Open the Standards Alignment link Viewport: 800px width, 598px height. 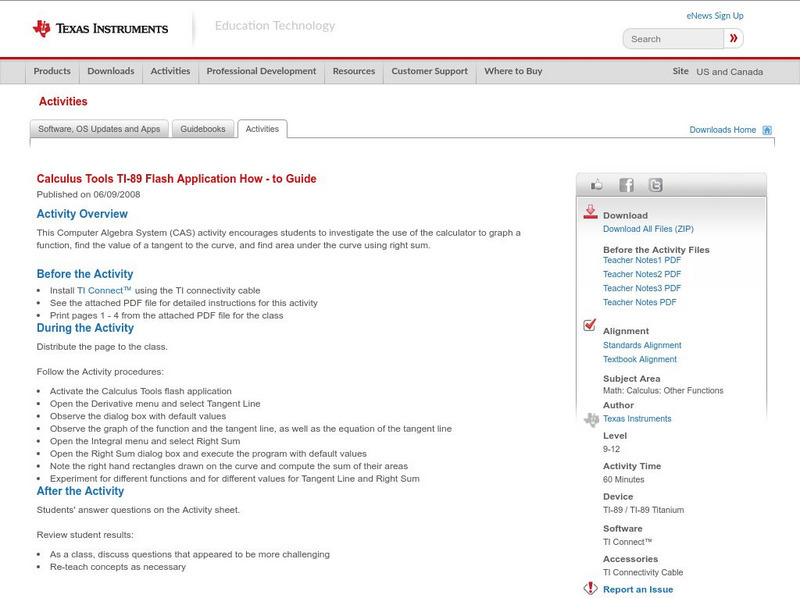[x=642, y=345]
